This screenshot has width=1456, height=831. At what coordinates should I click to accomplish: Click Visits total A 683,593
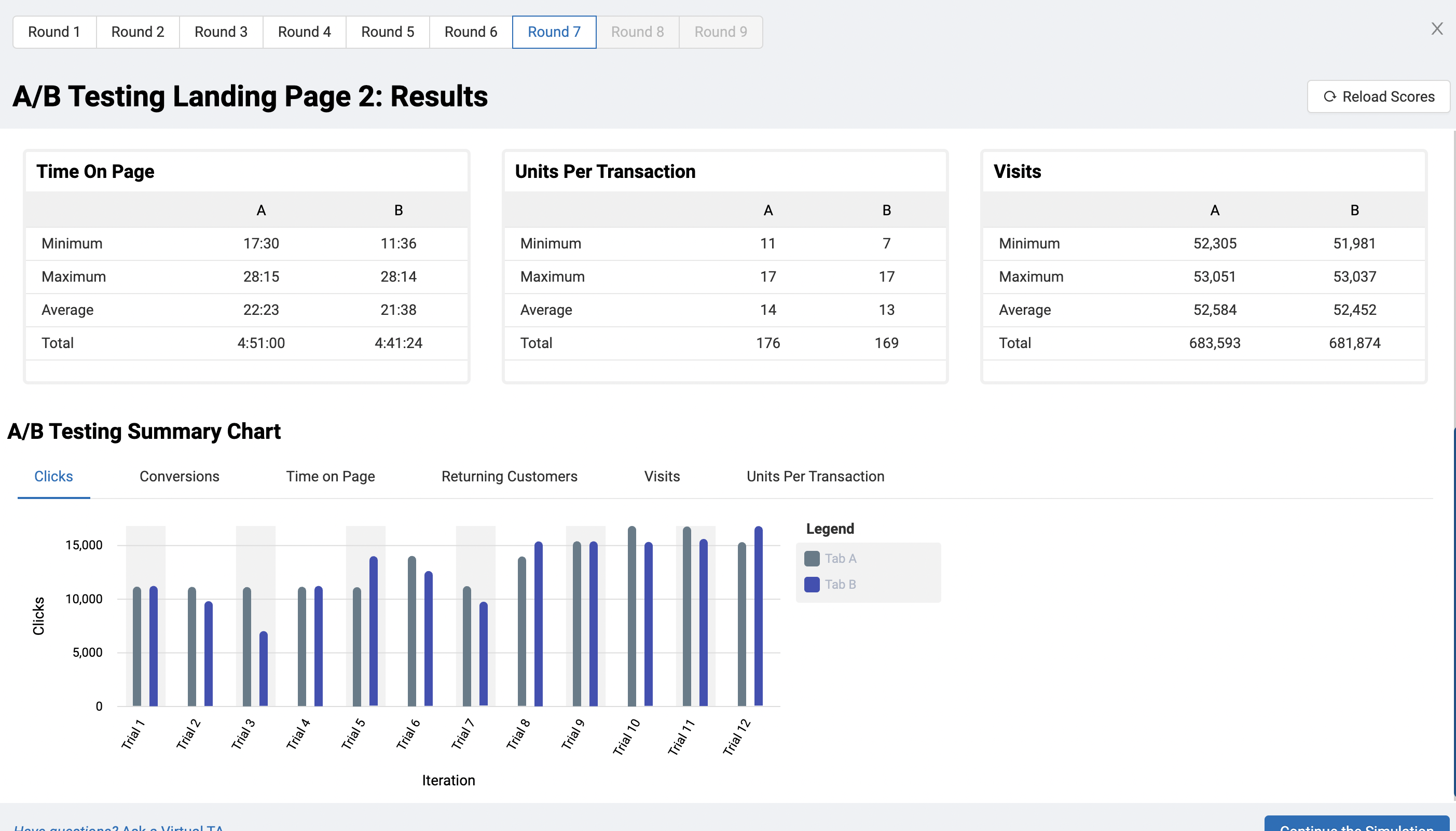click(1215, 343)
